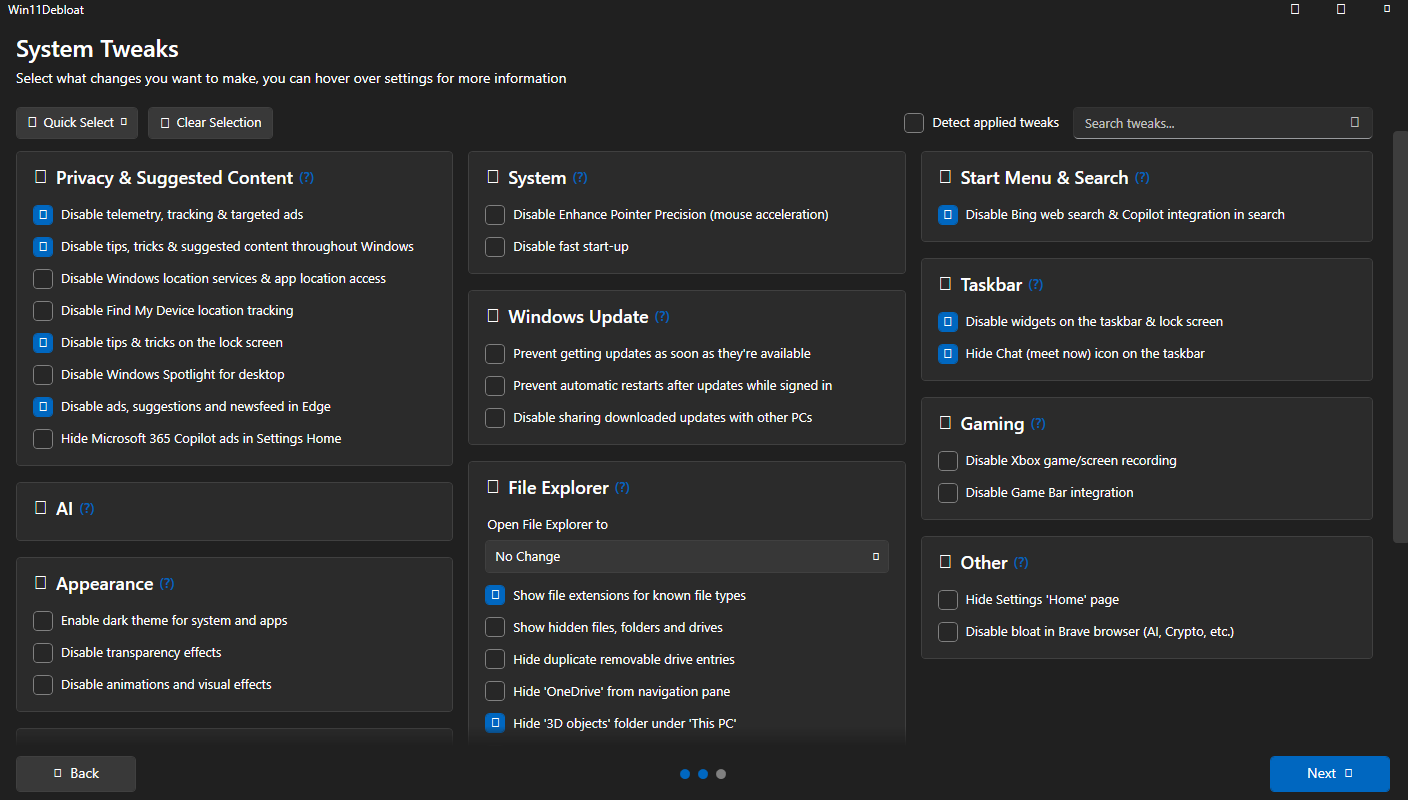This screenshot has height=800, width=1408.
Task: Click the Clear Selection button
Action: (x=210, y=123)
